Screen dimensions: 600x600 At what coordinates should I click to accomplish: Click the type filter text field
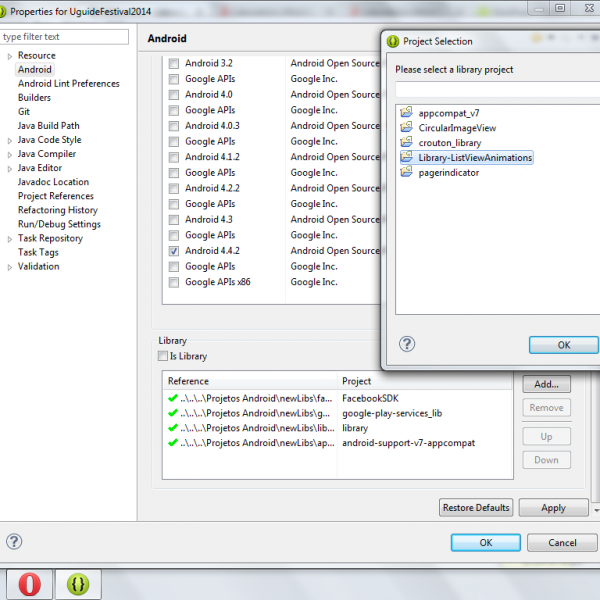pos(64,37)
